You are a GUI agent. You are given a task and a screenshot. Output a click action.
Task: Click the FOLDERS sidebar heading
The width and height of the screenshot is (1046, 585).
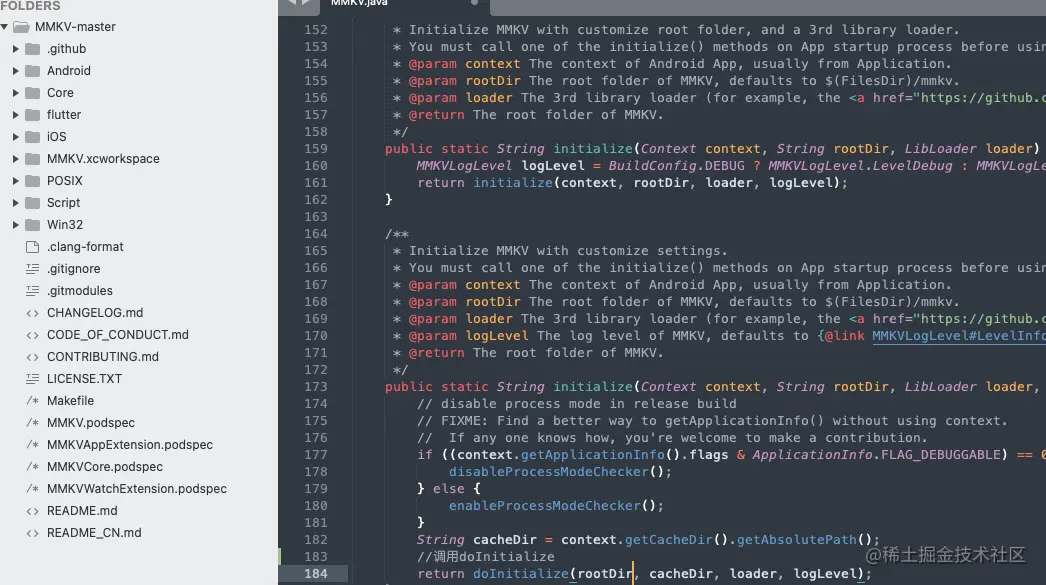30,5
